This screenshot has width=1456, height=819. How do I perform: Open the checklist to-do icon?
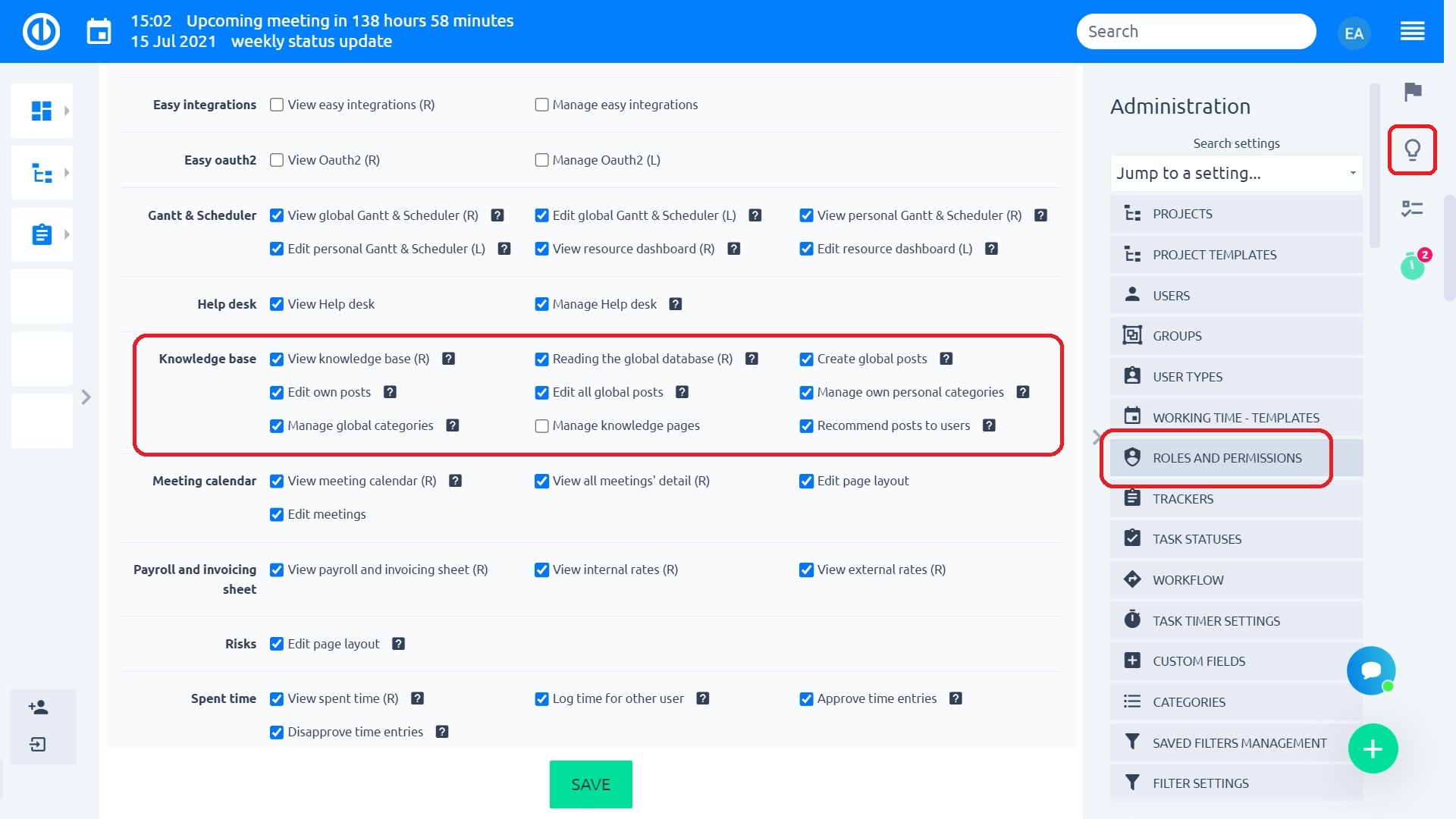[x=1412, y=209]
